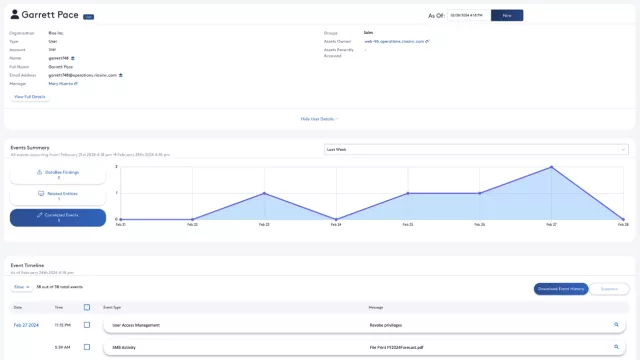The image size is (640, 360).
Task: Click the File Print FY2024Forecast.pdf message
Action: tap(396, 347)
